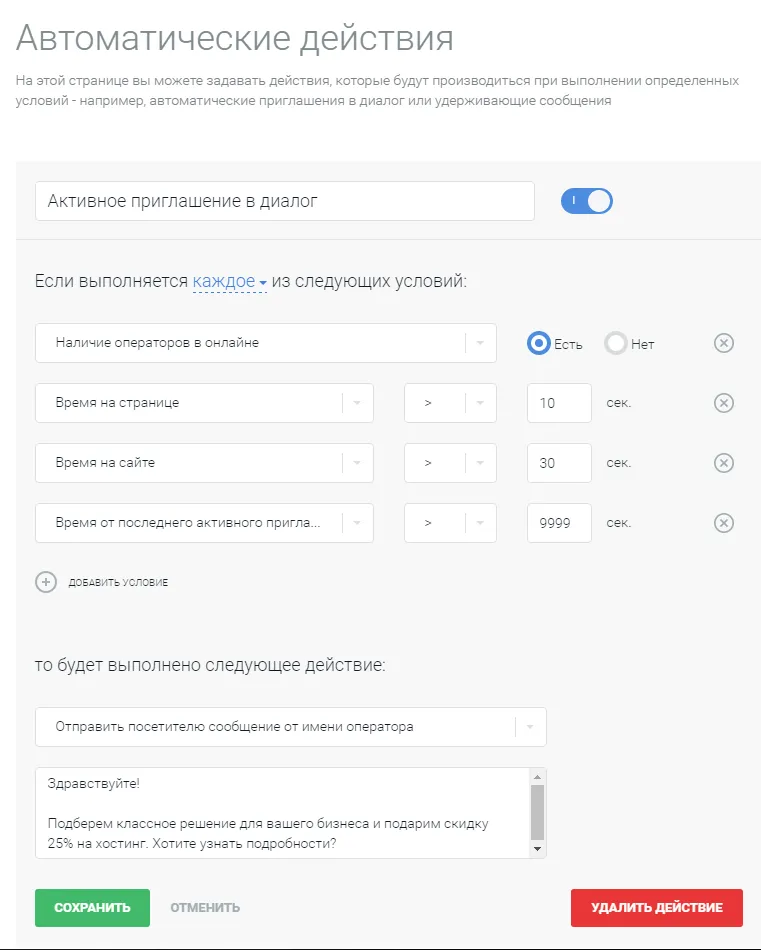This screenshot has width=761, height=950.
Task: Remove the operators online condition row
Action: 724,343
